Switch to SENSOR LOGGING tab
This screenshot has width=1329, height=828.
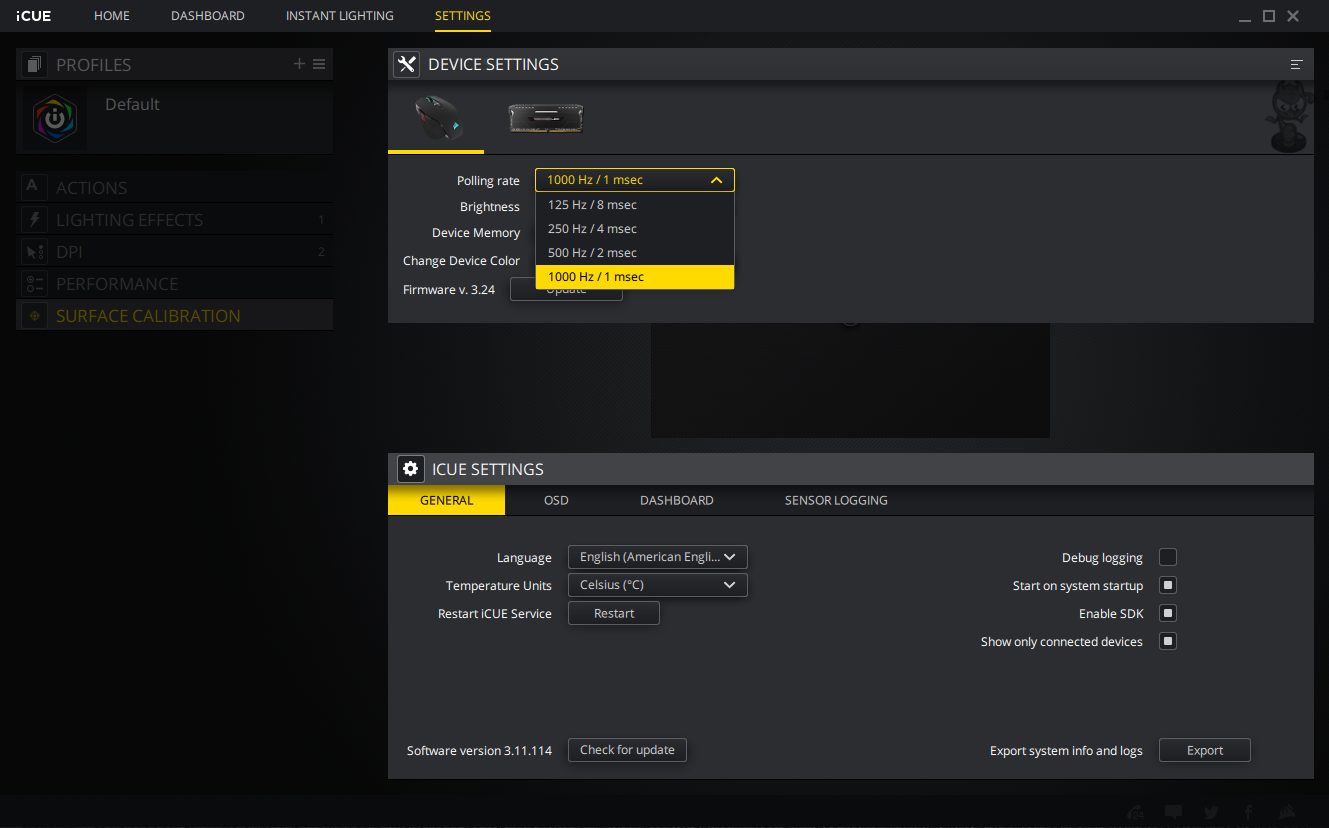836,500
